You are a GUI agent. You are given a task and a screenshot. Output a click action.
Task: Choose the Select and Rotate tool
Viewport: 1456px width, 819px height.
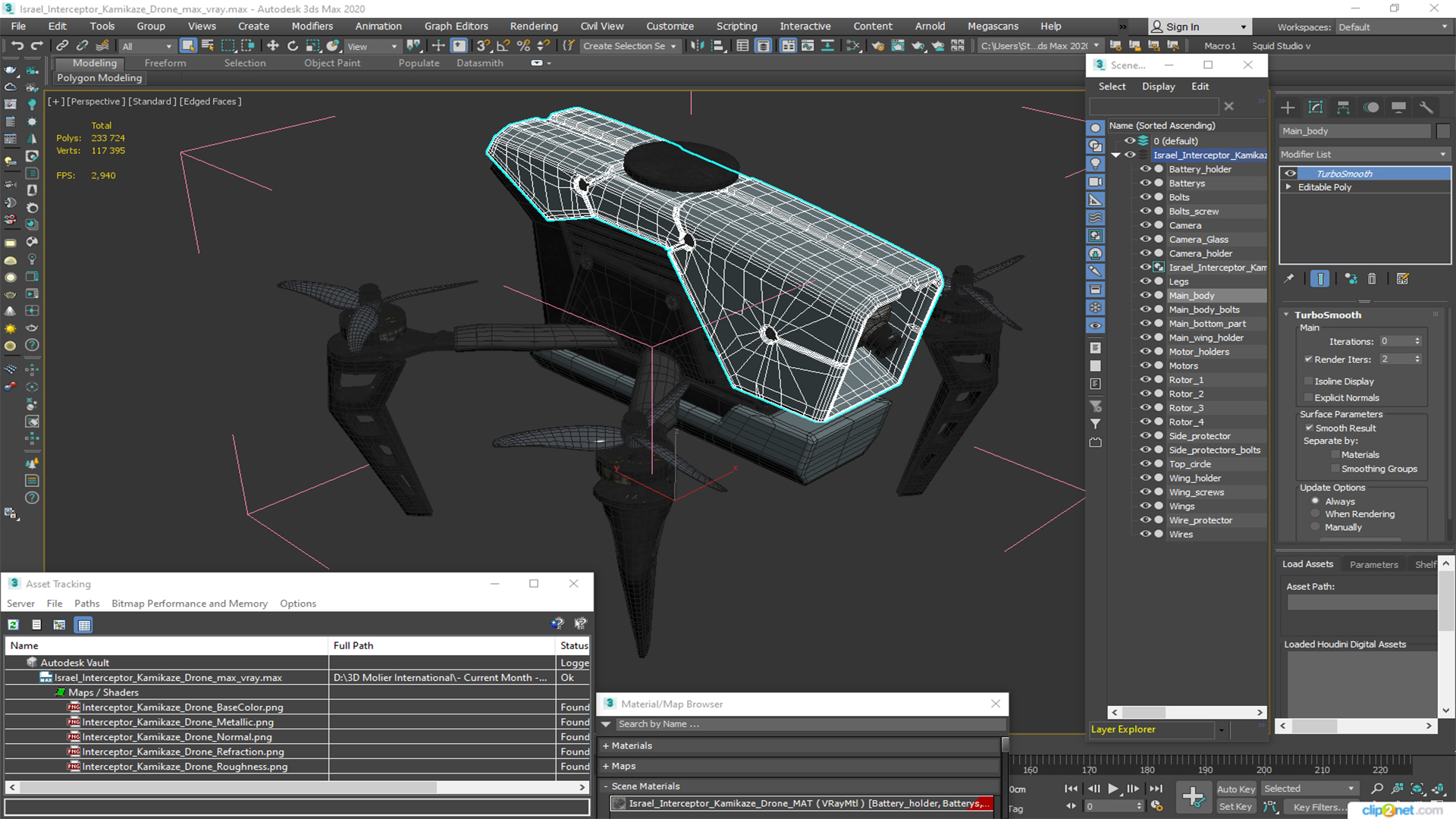[293, 45]
